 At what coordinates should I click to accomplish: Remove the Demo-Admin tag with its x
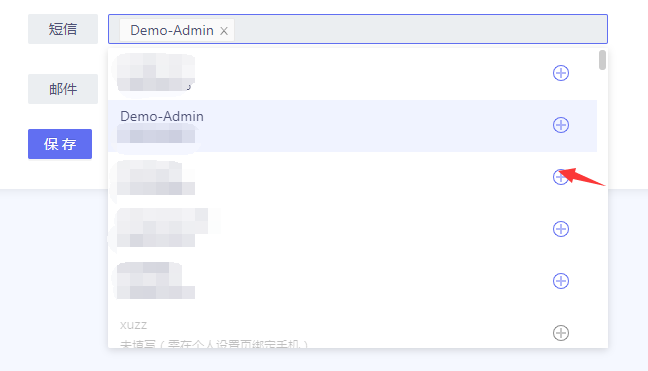click(224, 31)
